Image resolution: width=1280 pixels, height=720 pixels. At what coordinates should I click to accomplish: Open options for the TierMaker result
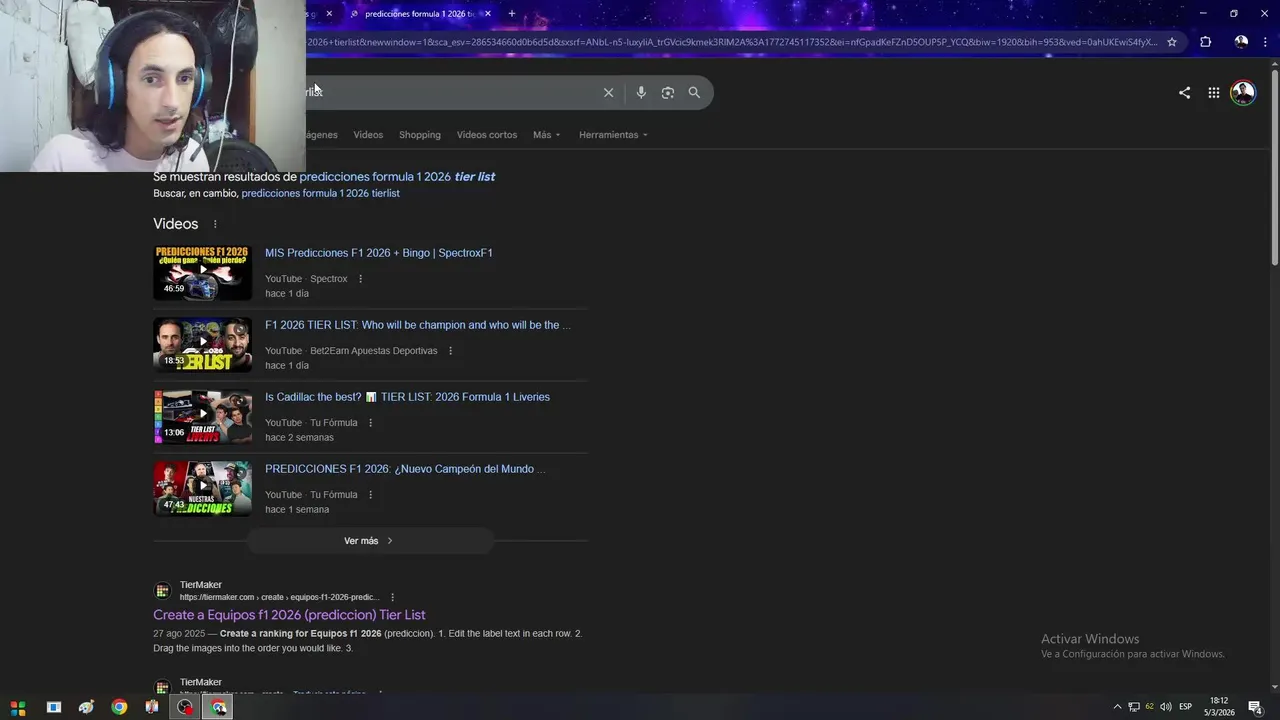(x=392, y=597)
